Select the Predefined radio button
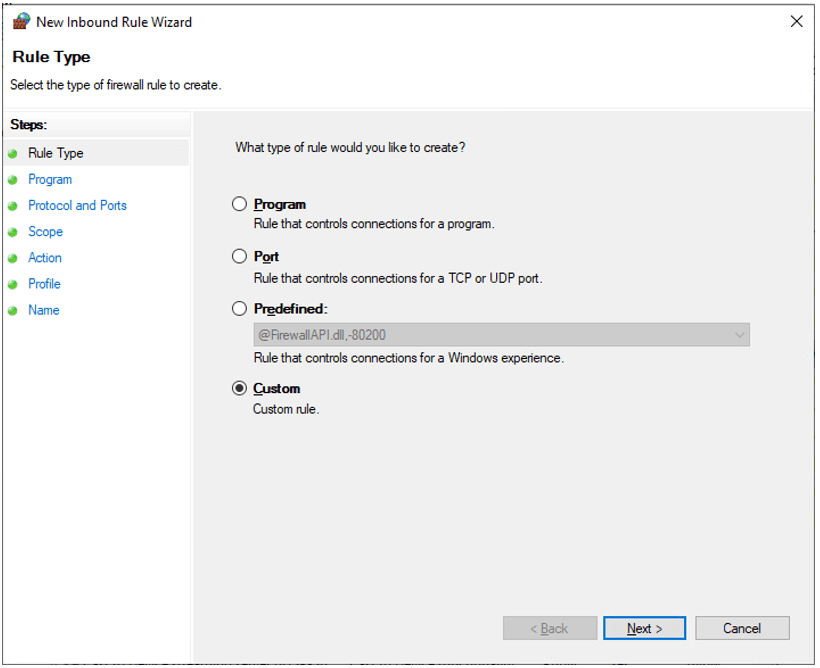Screen dimensions: 820x668 [240, 309]
